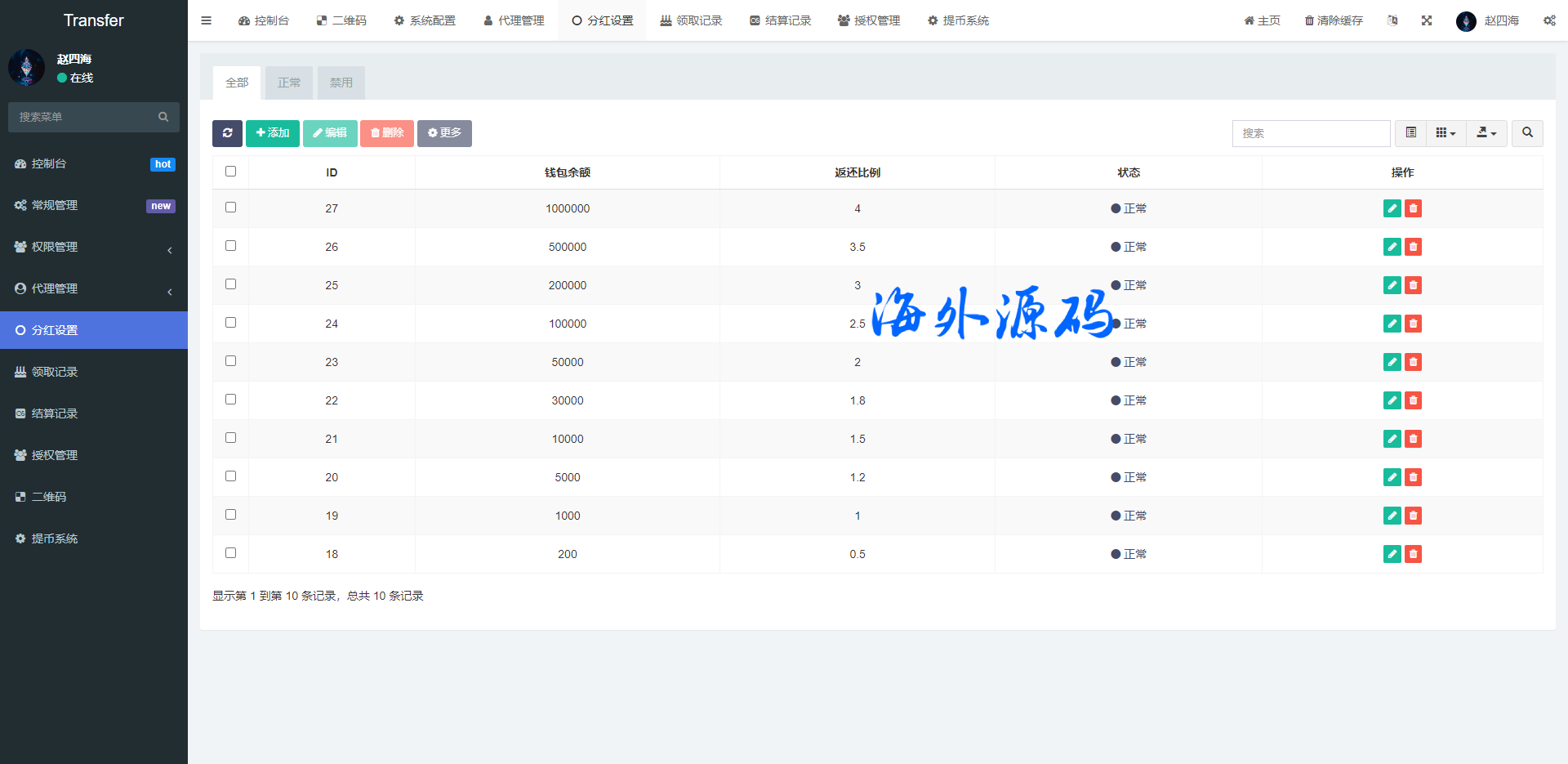
Task: Click the red delete icon for row 24
Action: [x=1413, y=324]
